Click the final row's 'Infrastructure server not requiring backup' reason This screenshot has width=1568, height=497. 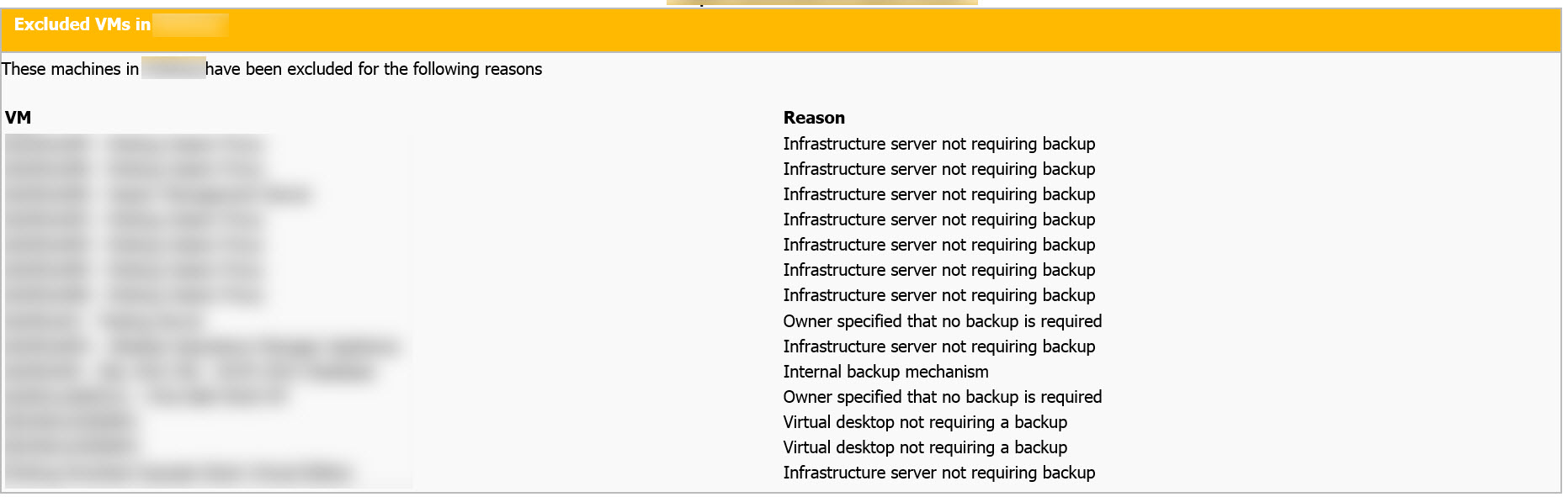pyautogui.click(x=938, y=473)
